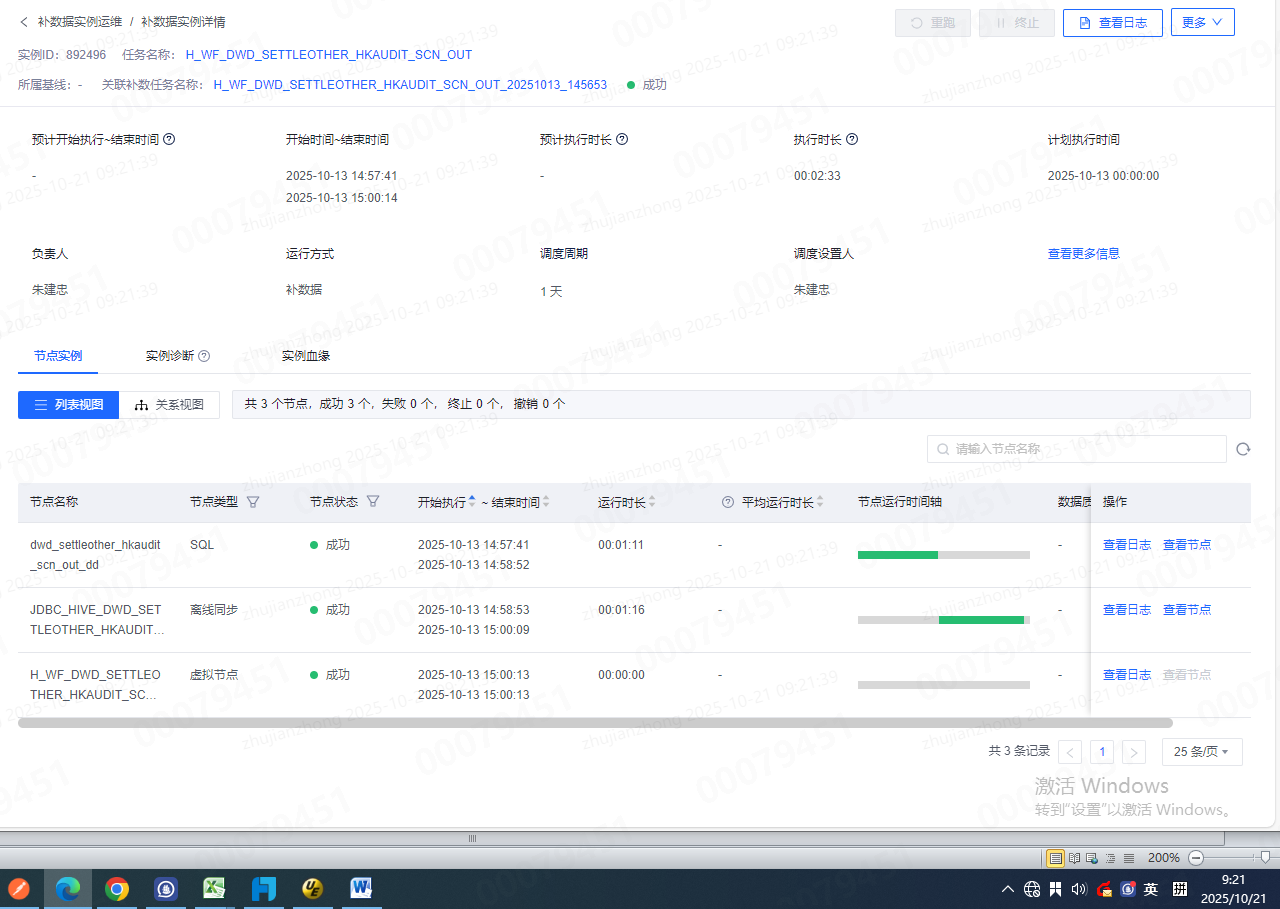This screenshot has width=1280, height=909.
Task: Click the node type filter icon
Action: coord(253,502)
